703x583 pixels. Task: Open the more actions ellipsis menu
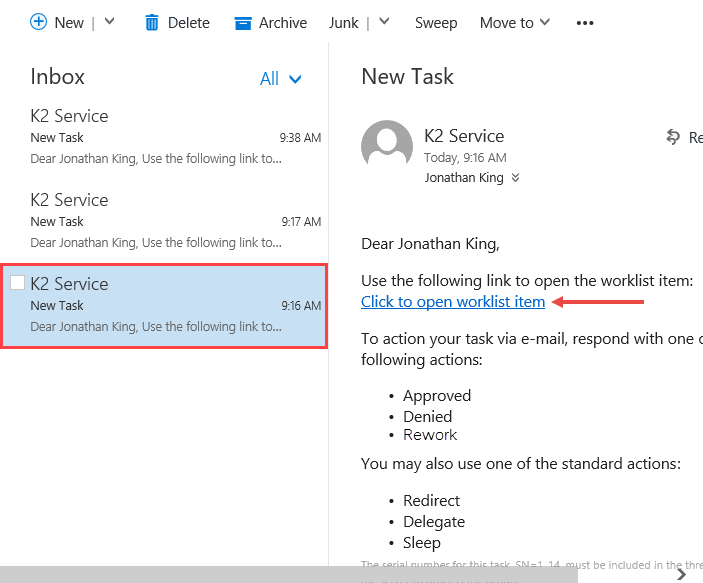585,23
